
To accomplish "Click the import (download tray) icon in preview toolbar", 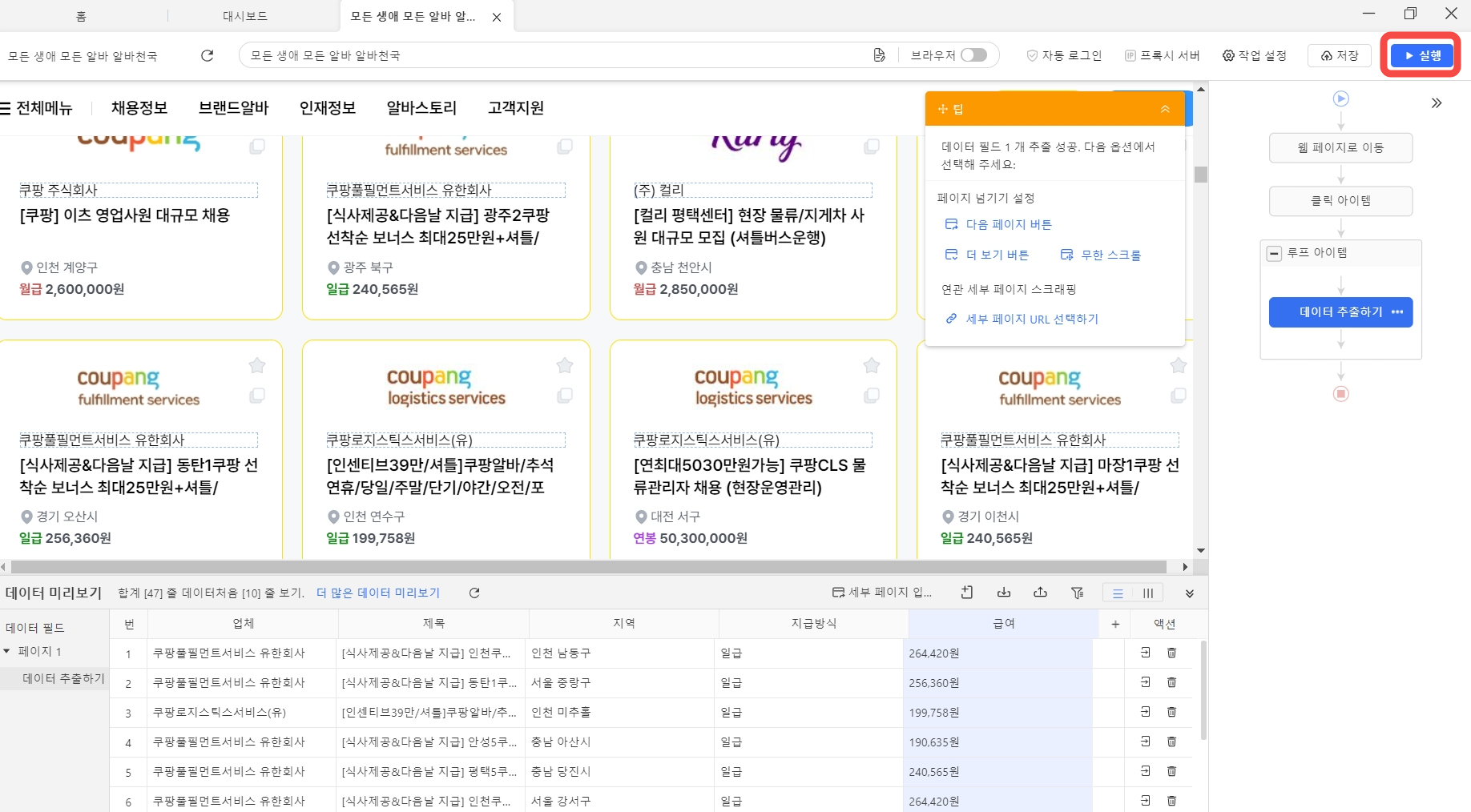I will 1003,593.
